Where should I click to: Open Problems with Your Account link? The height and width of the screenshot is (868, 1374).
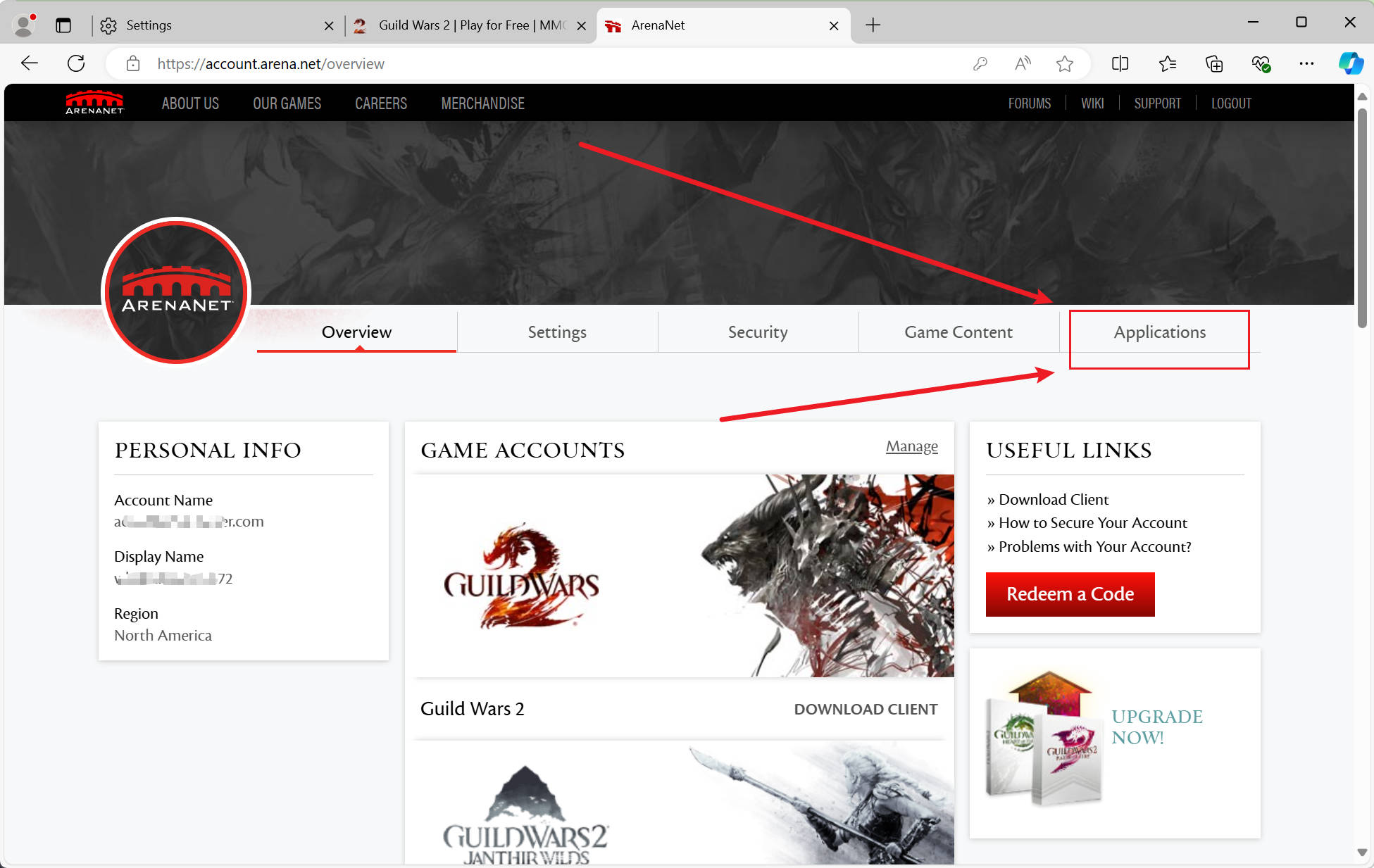tap(1094, 546)
